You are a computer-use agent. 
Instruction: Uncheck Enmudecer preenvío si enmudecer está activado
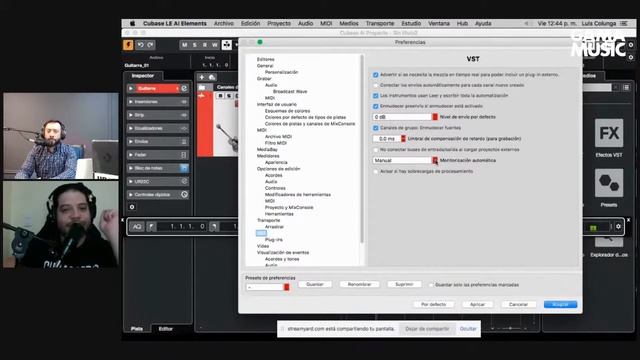point(376,106)
